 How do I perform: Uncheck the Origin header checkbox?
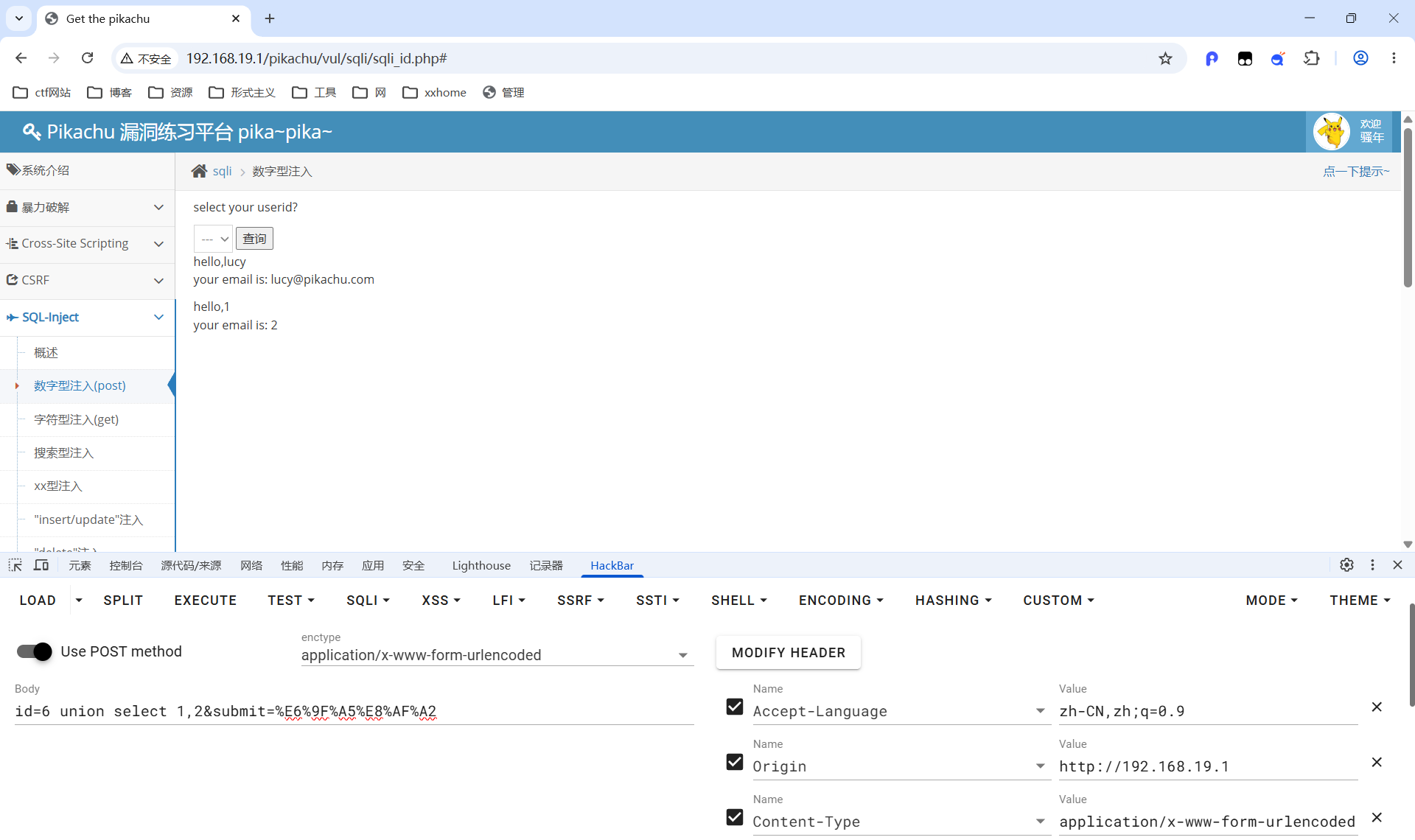734,762
